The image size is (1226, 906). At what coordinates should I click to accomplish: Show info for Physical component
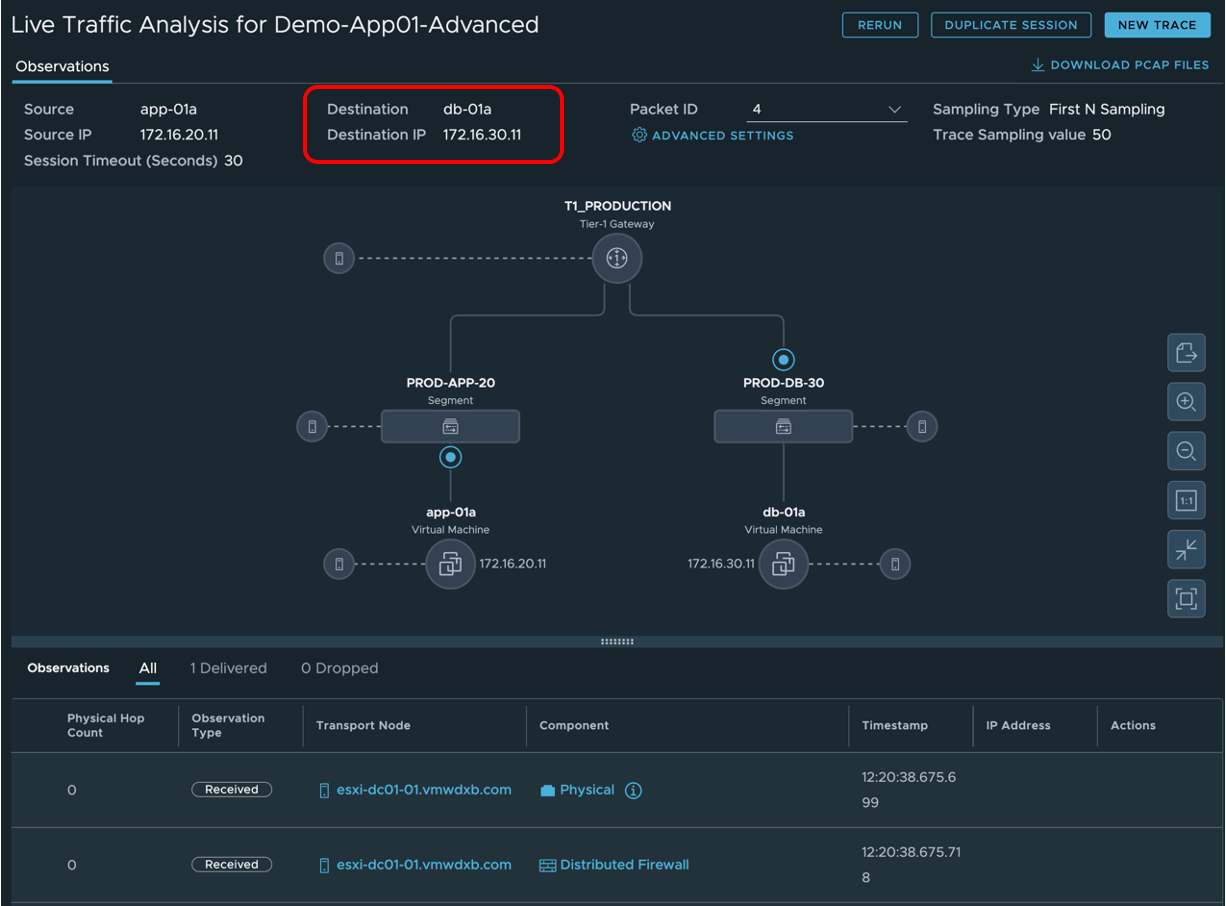pyautogui.click(x=633, y=790)
